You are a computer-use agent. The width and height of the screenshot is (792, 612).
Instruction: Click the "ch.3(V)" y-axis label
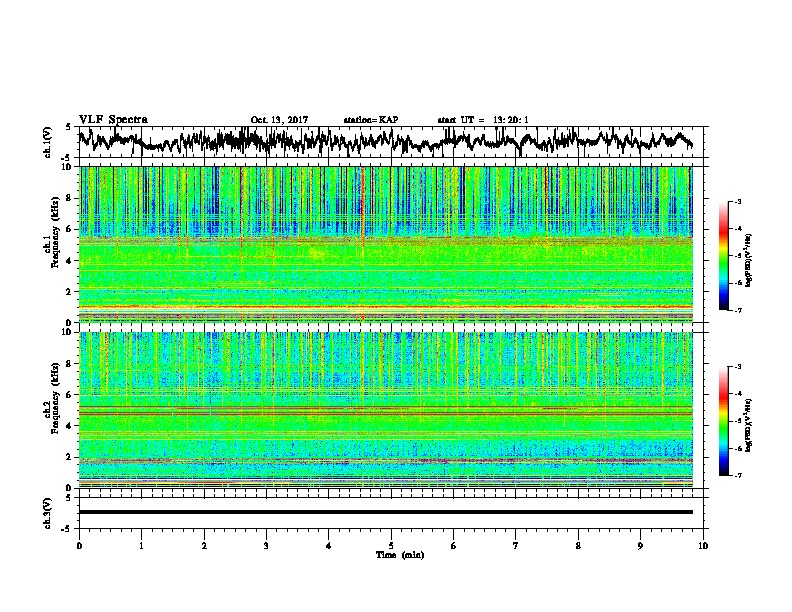pos(48,514)
